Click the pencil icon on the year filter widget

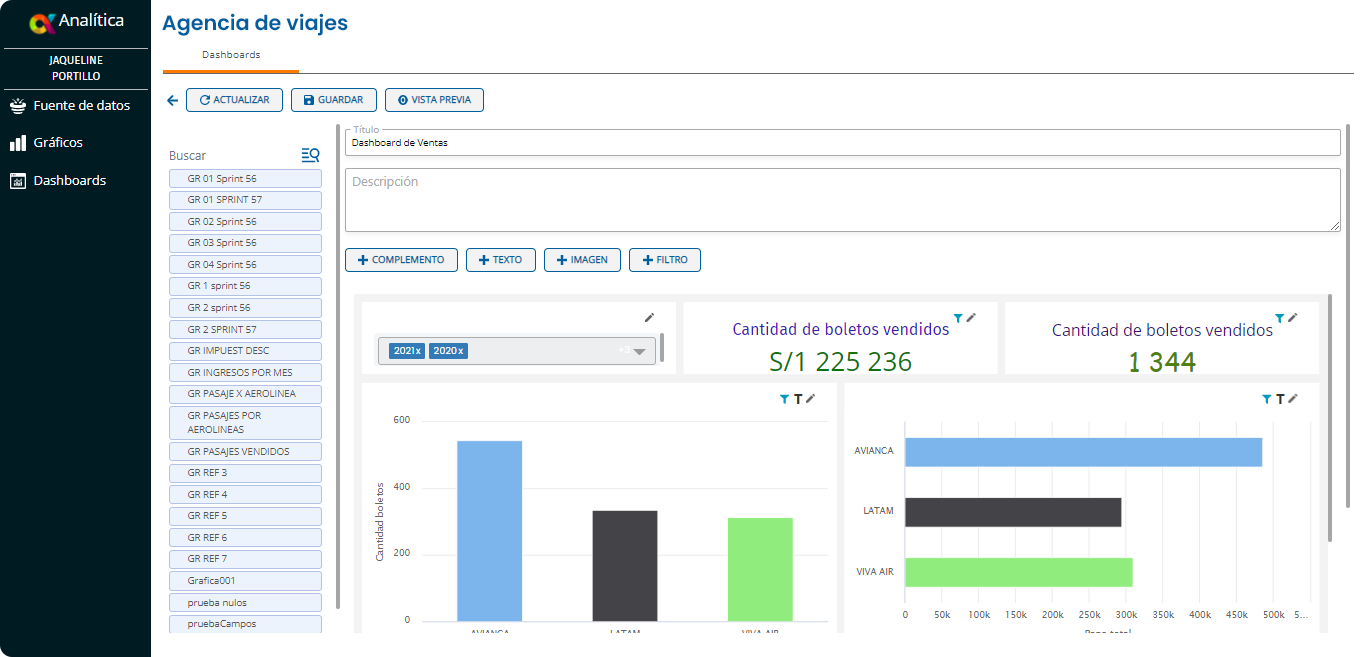click(x=649, y=317)
